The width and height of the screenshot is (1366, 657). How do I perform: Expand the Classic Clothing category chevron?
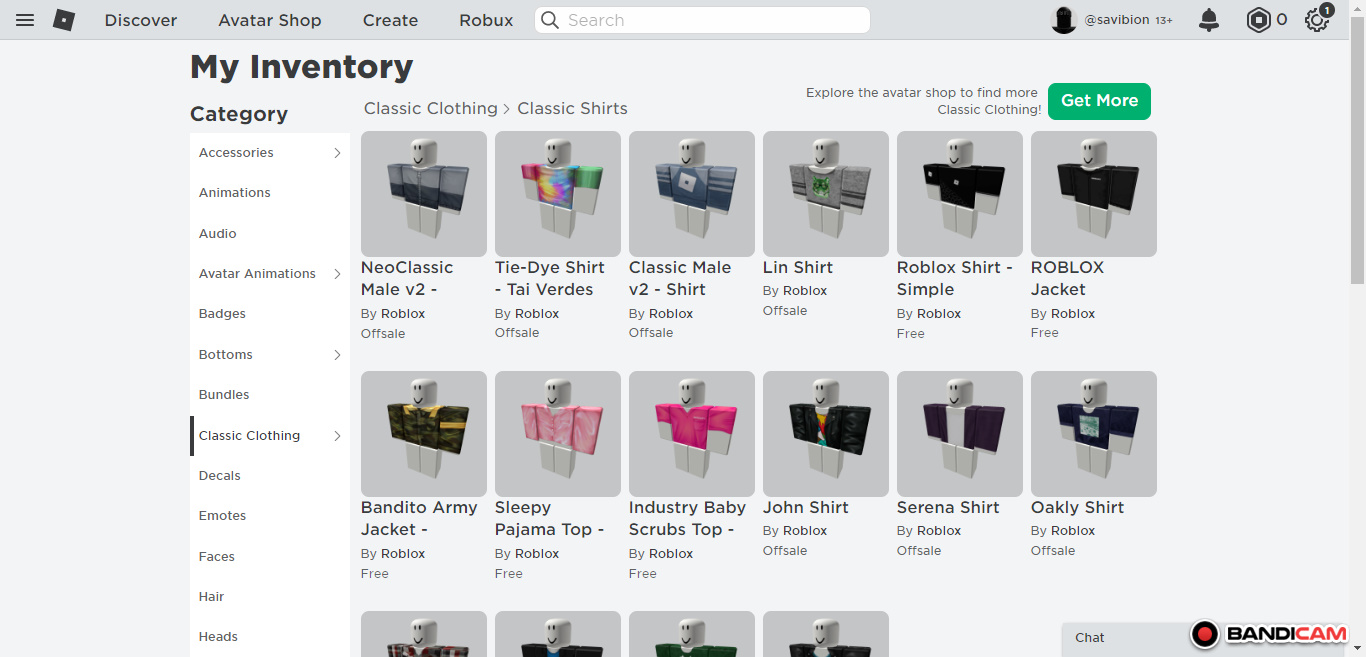337,436
